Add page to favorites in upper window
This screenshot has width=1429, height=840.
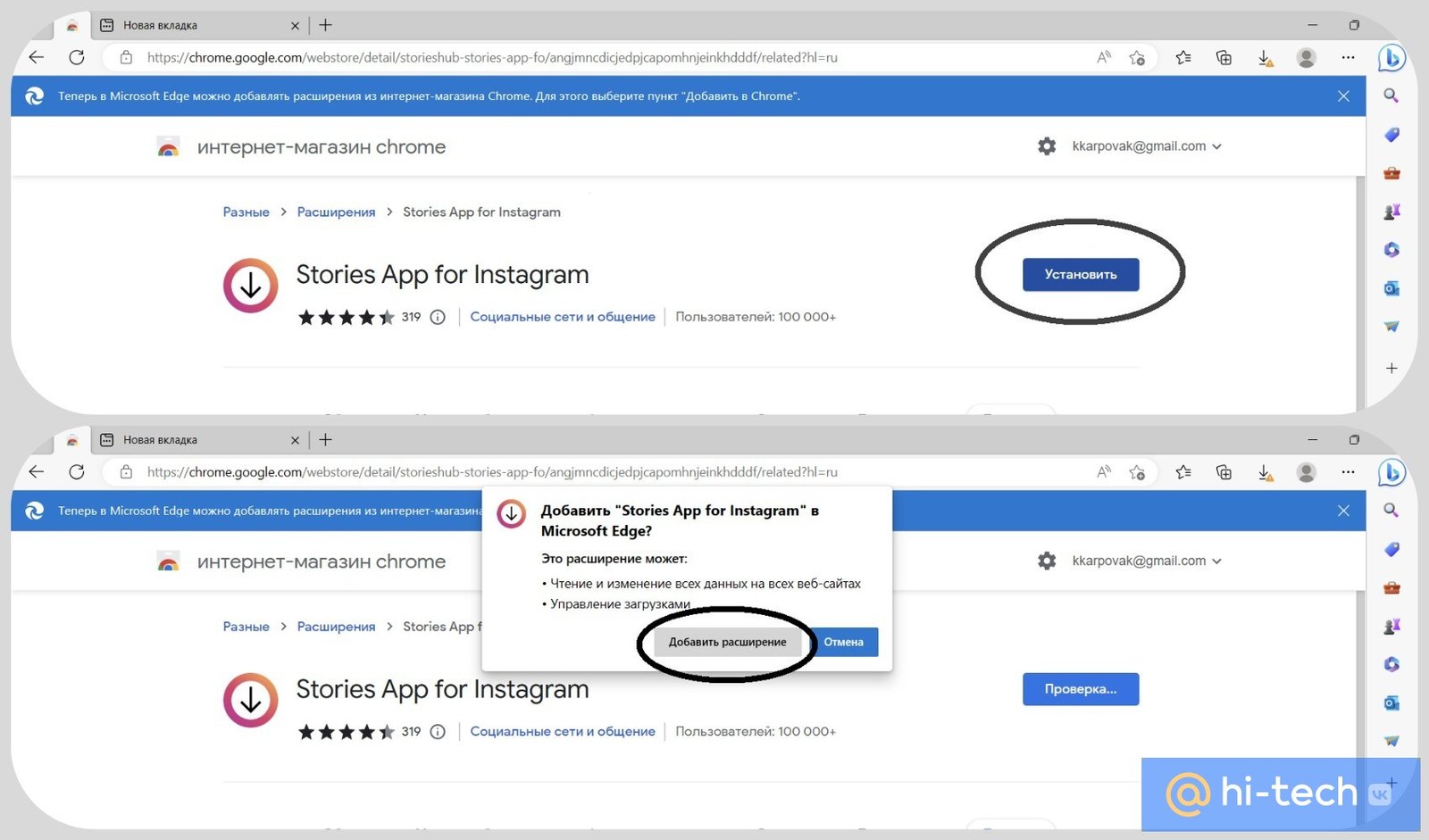click(1137, 57)
